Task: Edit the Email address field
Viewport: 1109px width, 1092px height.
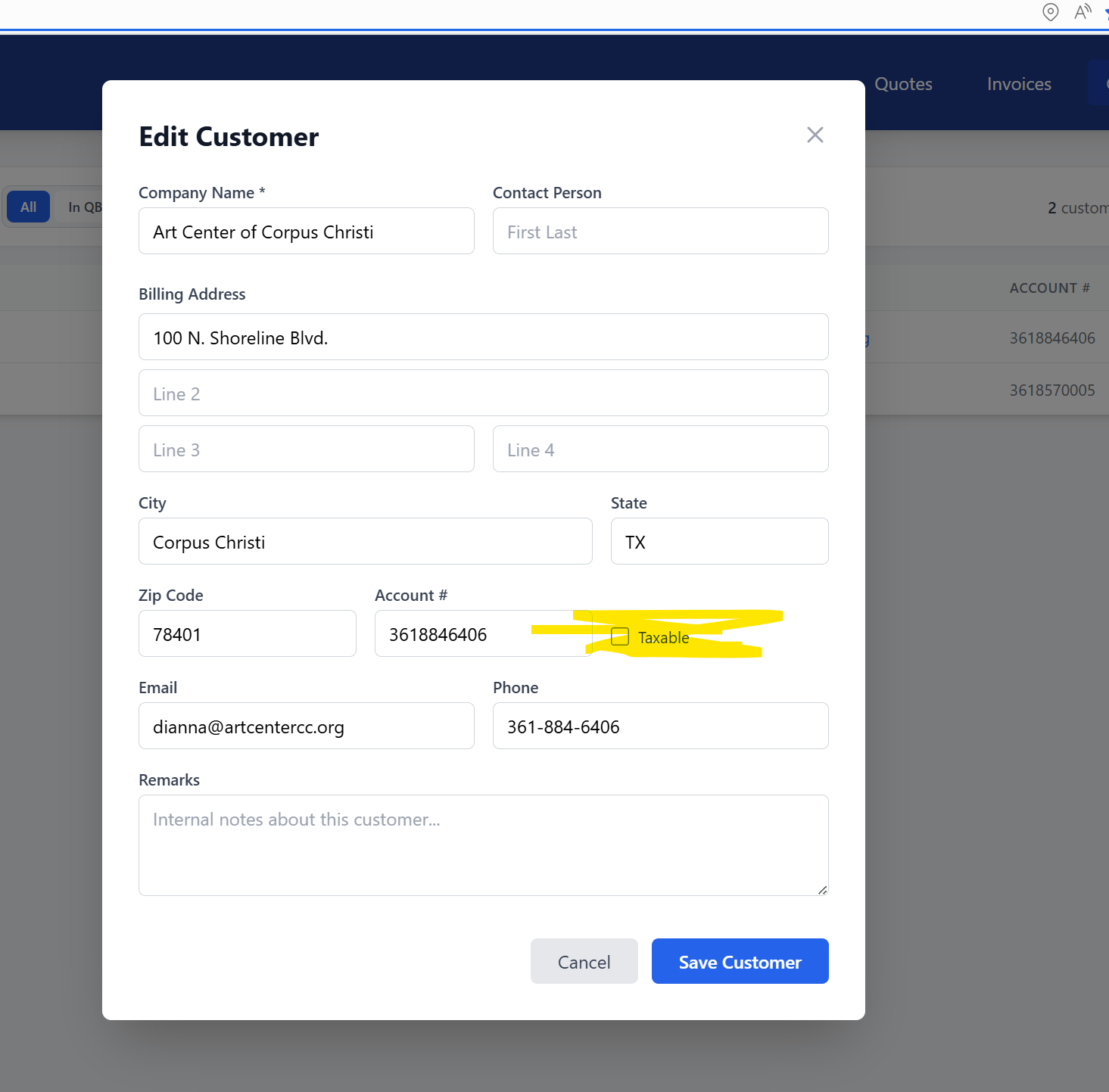Action: tap(306, 726)
